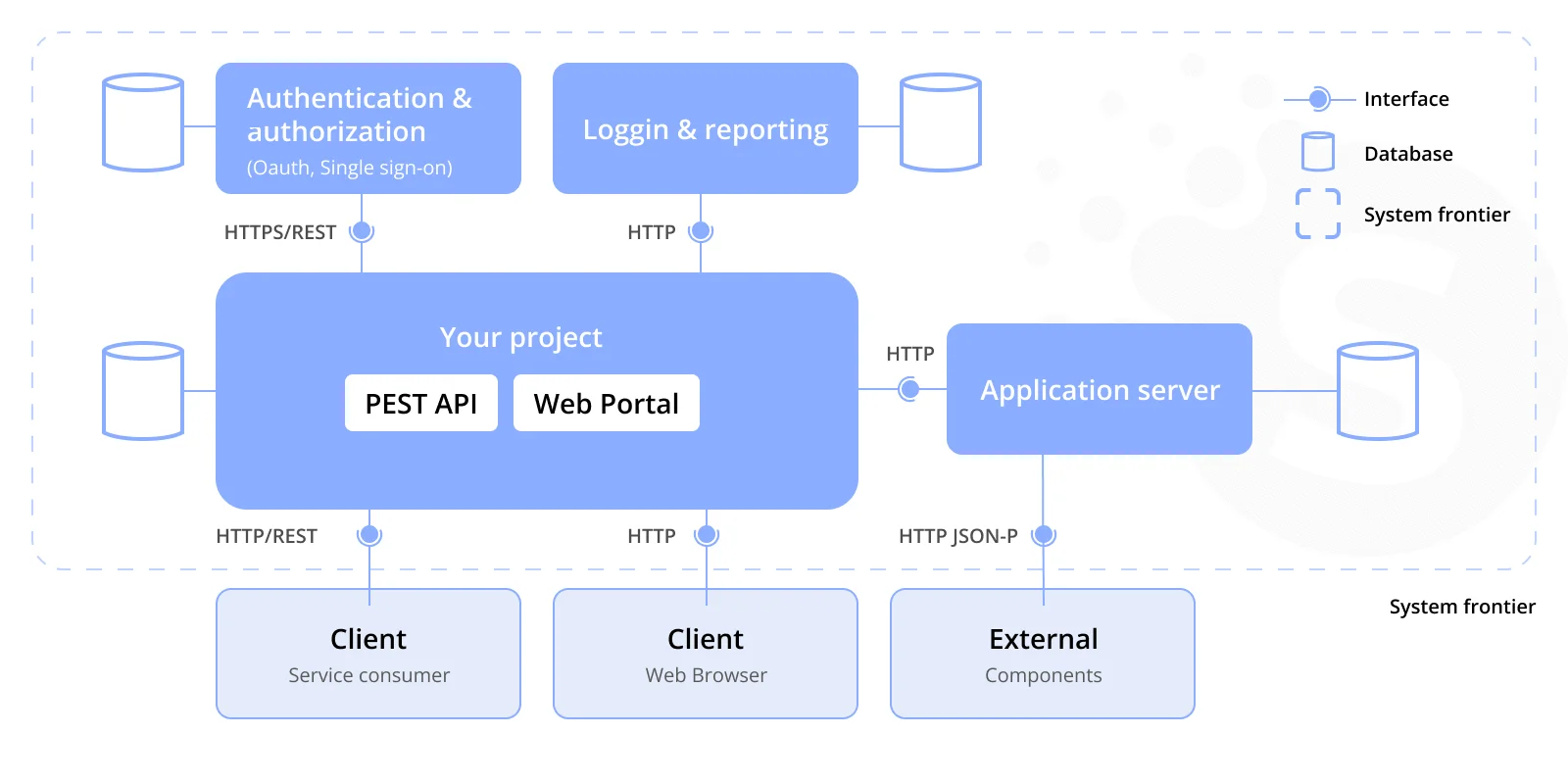Screen dimensions: 1568x784
Task: Click the HTTPS/REST interface node
Action: tap(362, 231)
